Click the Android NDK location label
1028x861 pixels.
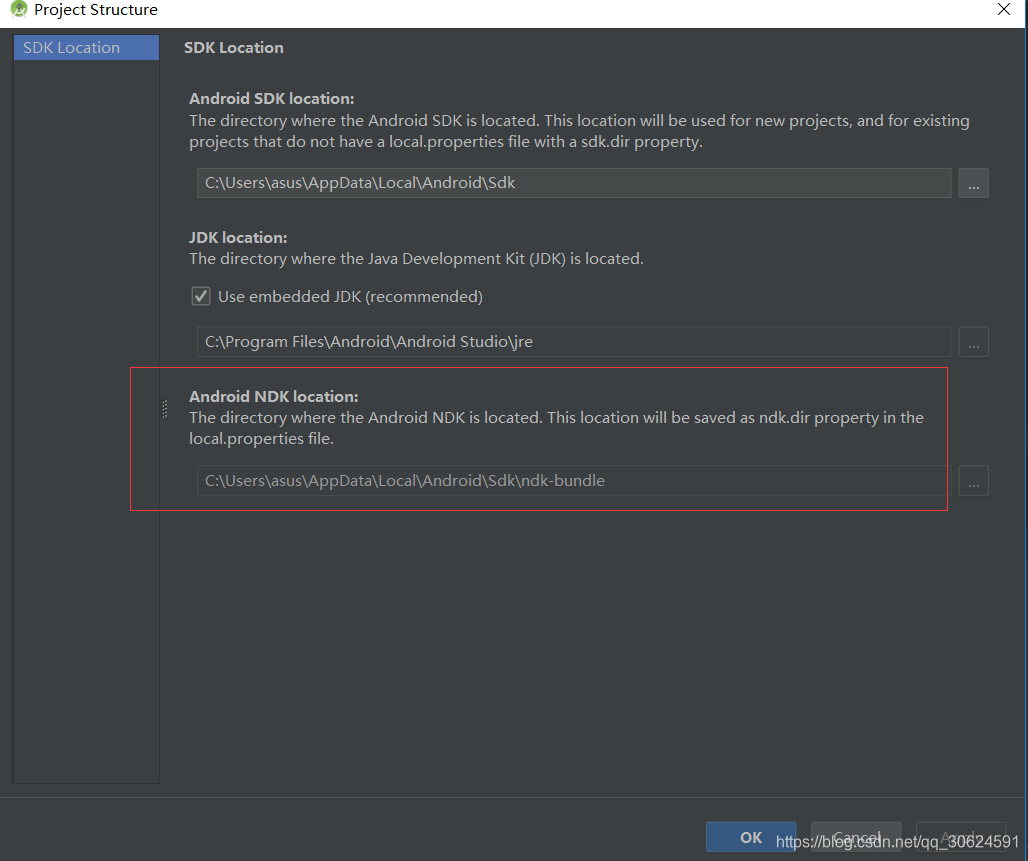coord(273,397)
